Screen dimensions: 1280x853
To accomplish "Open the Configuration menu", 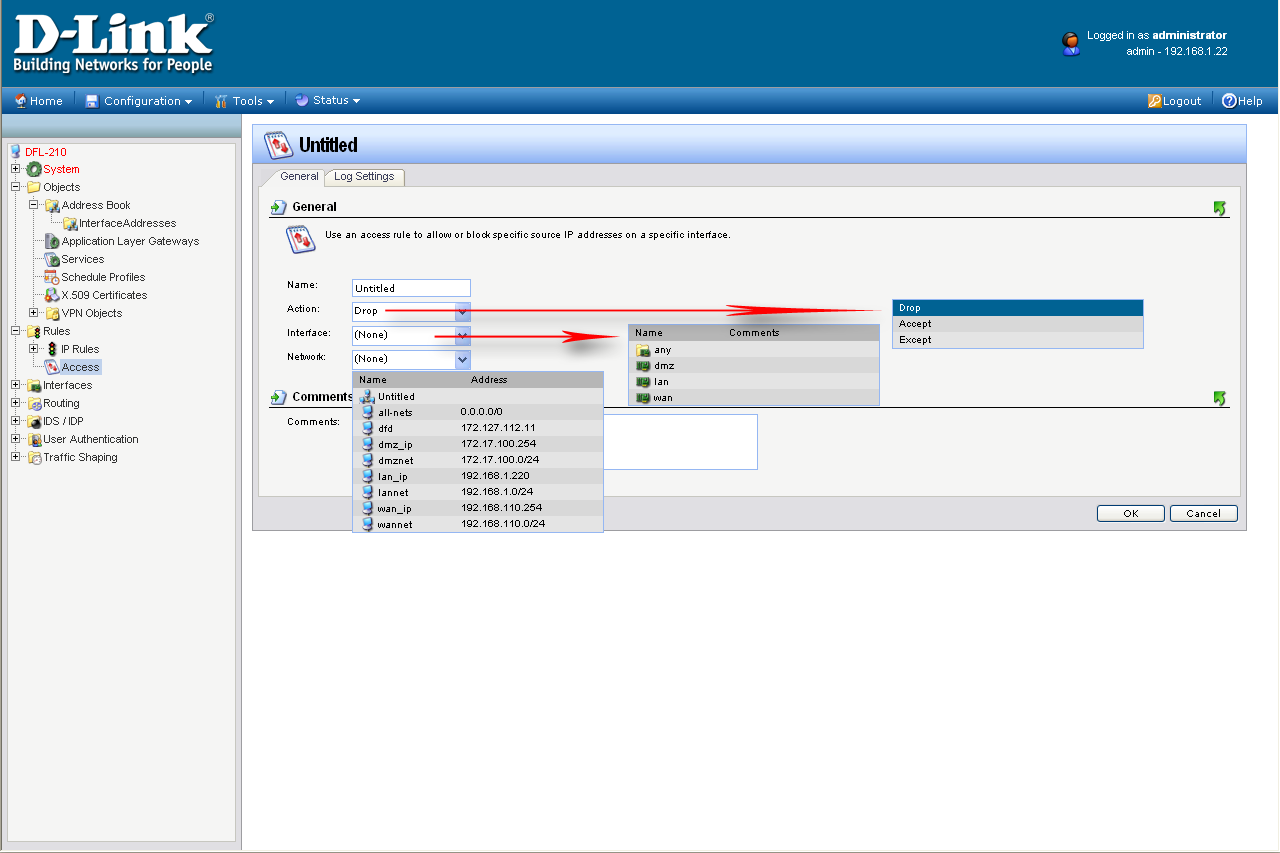I will (x=138, y=101).
